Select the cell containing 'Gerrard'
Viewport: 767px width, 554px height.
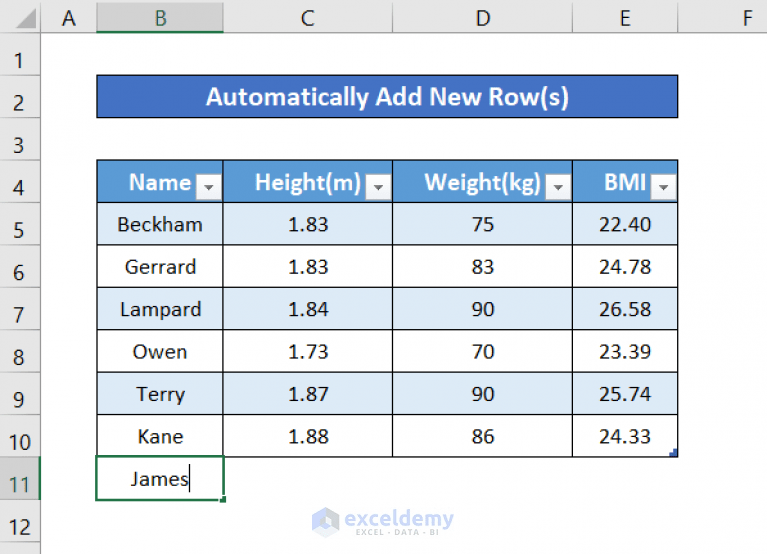pos(160,266)
